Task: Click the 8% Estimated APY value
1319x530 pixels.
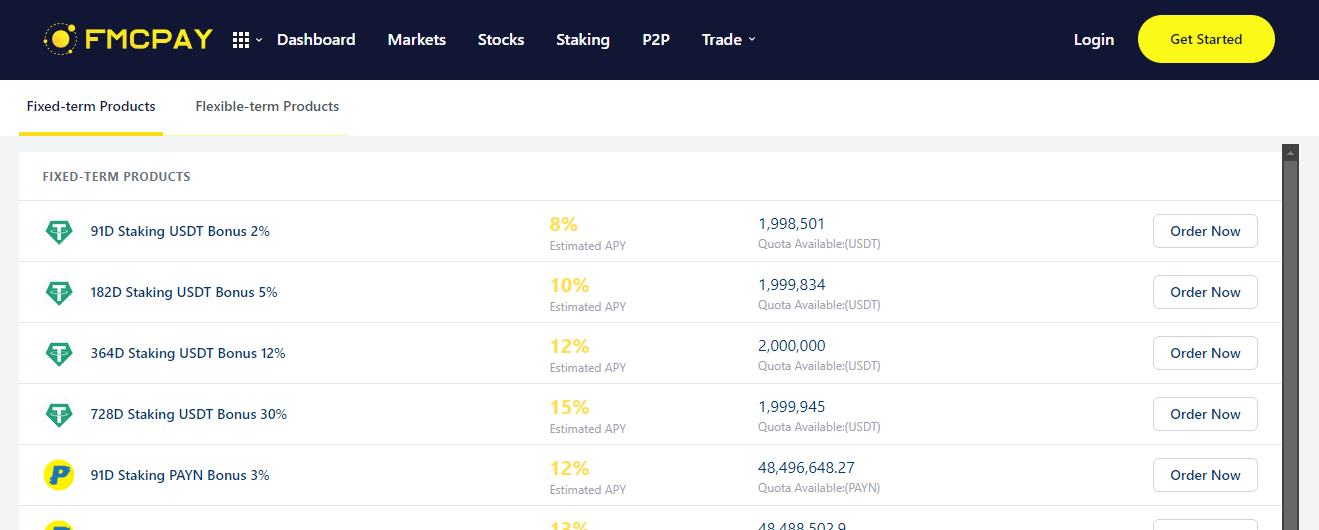Action: pyautogui.click(x=564, y=224)
